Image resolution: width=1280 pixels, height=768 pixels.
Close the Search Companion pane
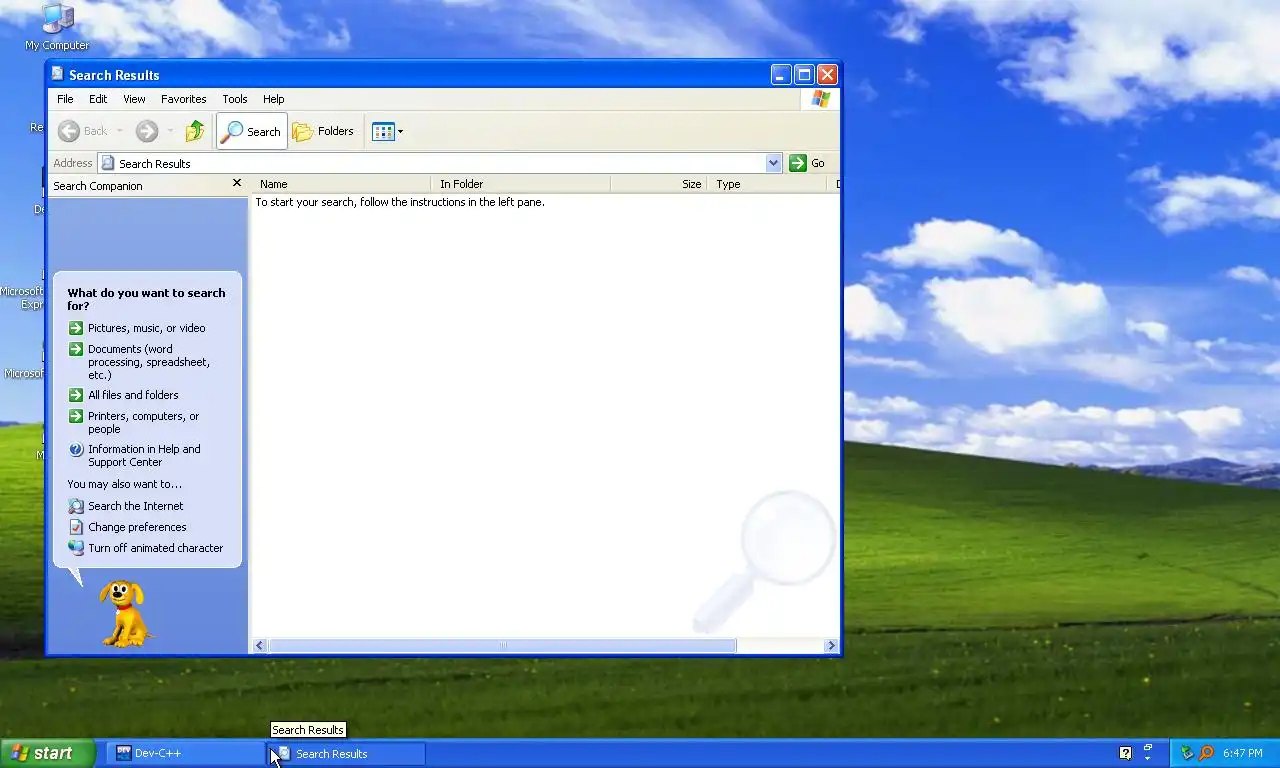(x=237, y=183)
